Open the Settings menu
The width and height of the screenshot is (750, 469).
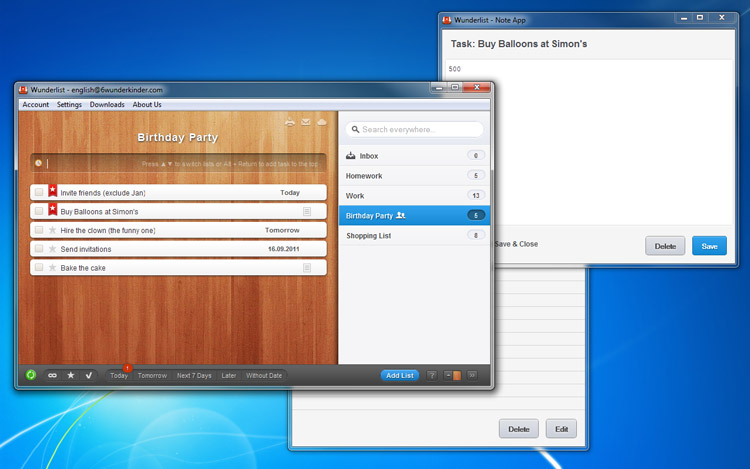tap(69, 104)
